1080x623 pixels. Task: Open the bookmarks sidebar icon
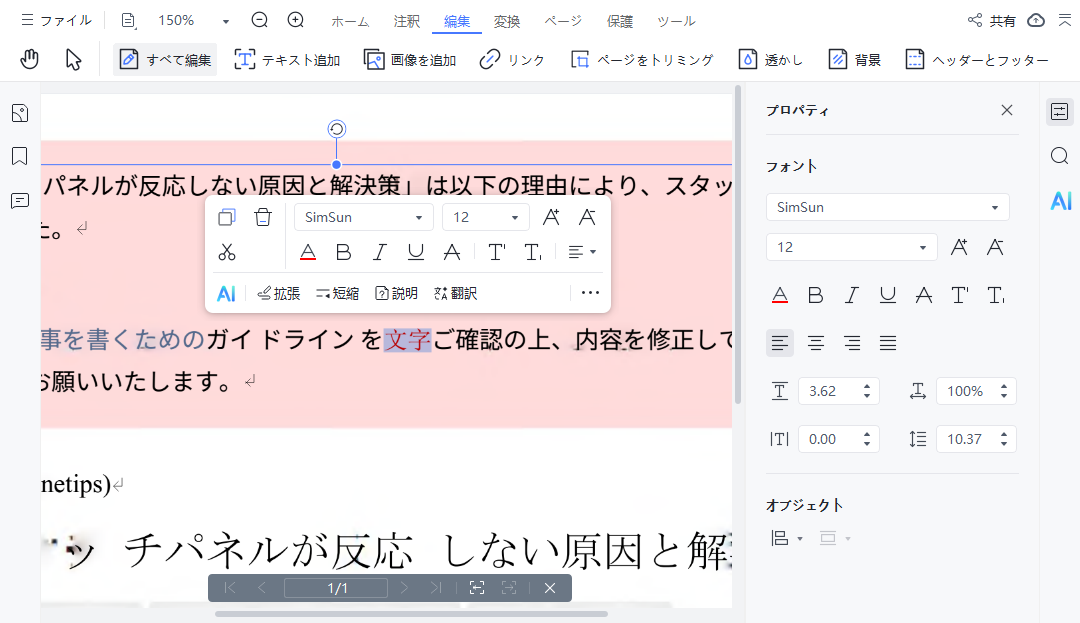(x=20, y=156)
